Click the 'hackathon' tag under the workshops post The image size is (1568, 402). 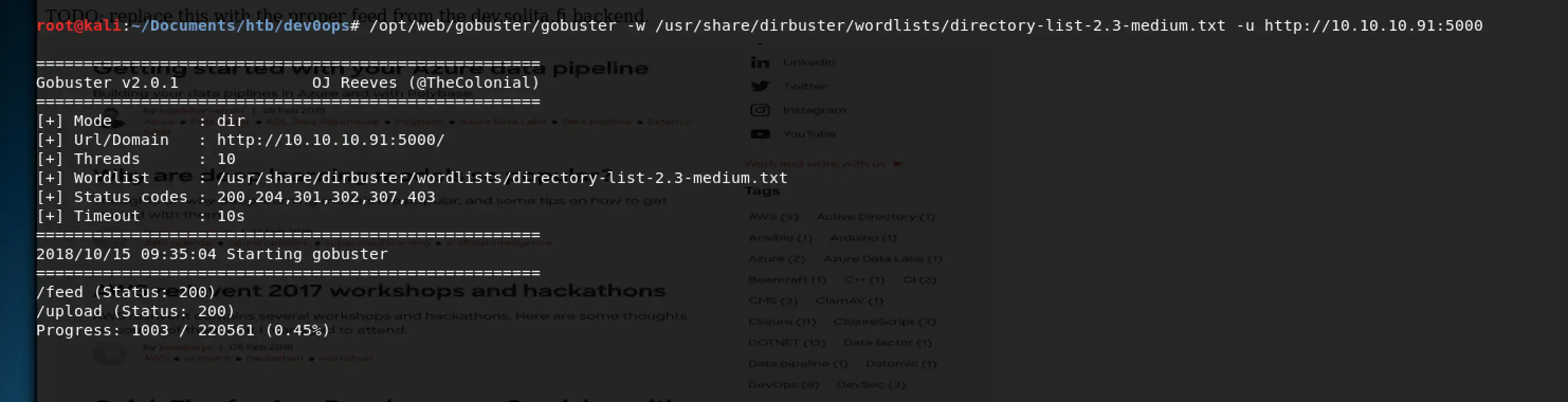274,358
